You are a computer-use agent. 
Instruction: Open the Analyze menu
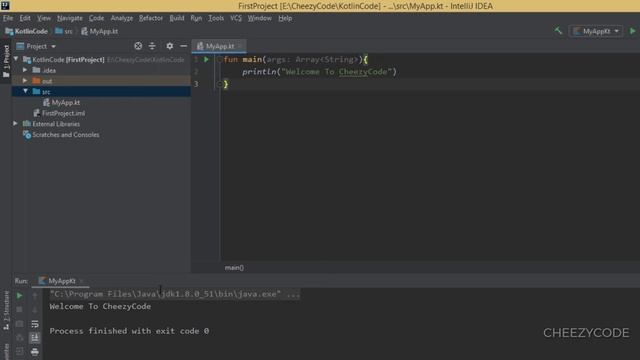coord(122,18)
